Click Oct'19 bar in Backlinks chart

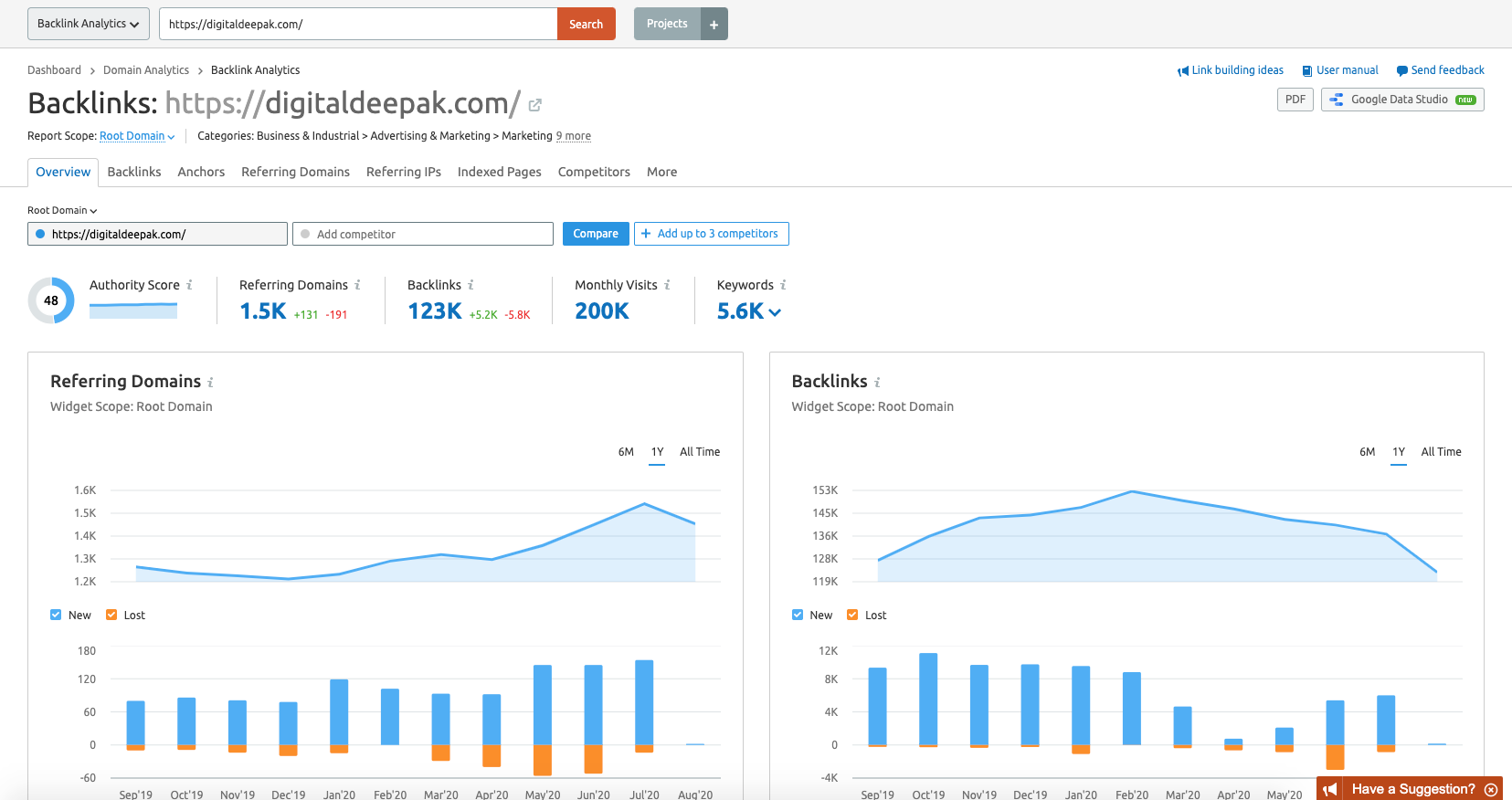point(928,700)
